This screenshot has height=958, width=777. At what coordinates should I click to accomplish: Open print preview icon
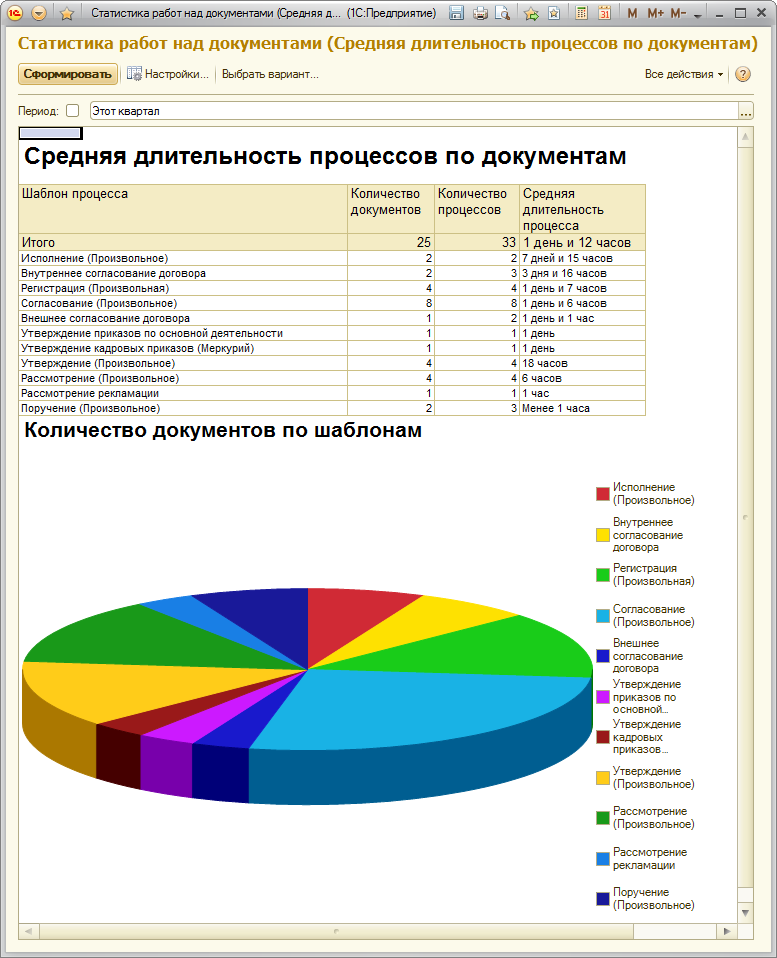pyautogui.click(x=503, y=13)
